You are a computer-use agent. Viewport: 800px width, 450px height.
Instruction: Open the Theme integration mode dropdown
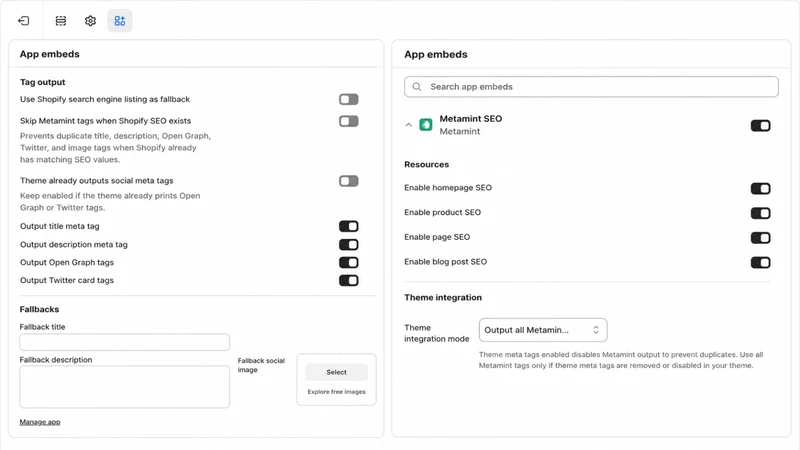543,330
